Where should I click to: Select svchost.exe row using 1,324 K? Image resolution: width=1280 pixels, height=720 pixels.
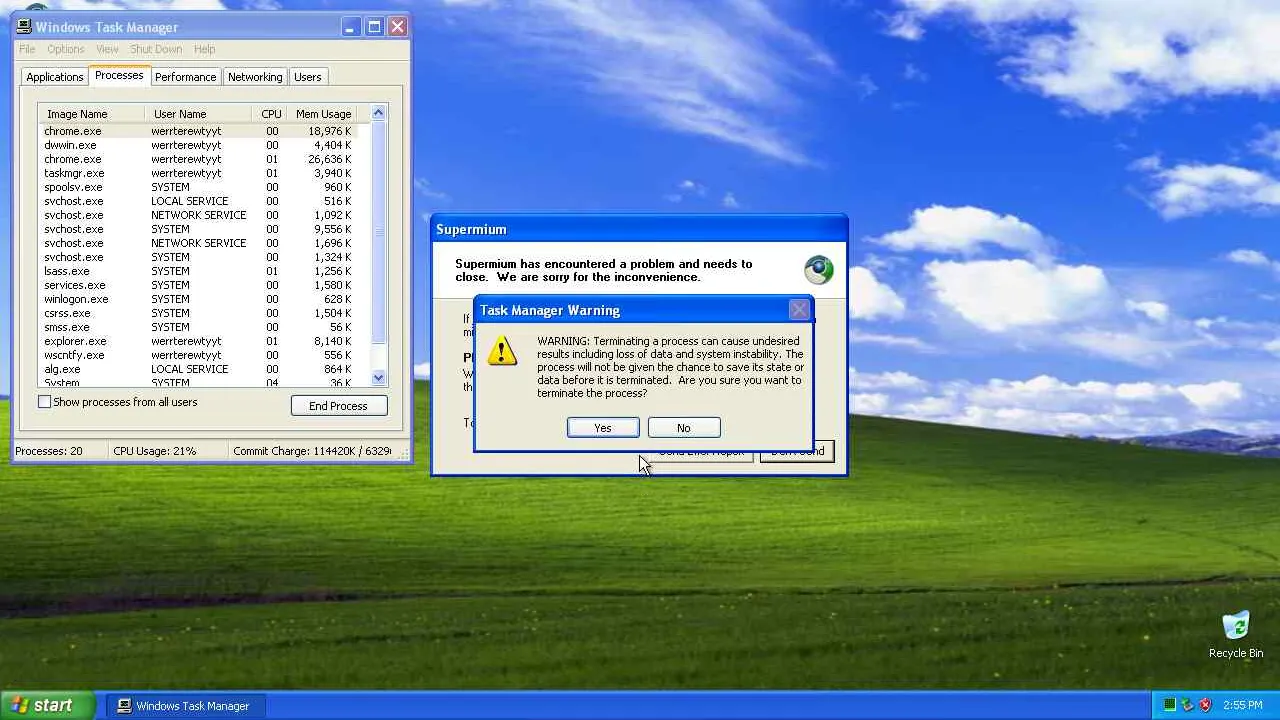coord(198,257)
